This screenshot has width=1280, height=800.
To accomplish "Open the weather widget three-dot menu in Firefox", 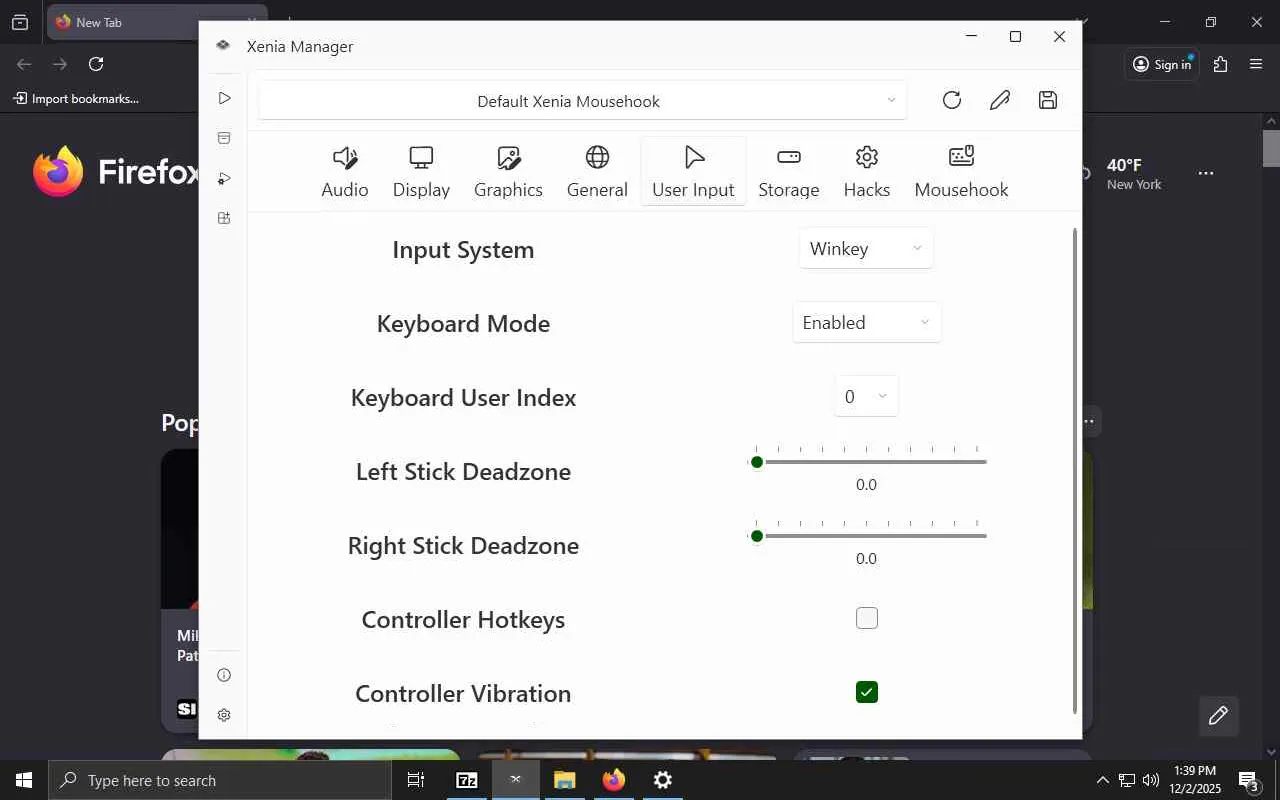I will pos(1206,173).
